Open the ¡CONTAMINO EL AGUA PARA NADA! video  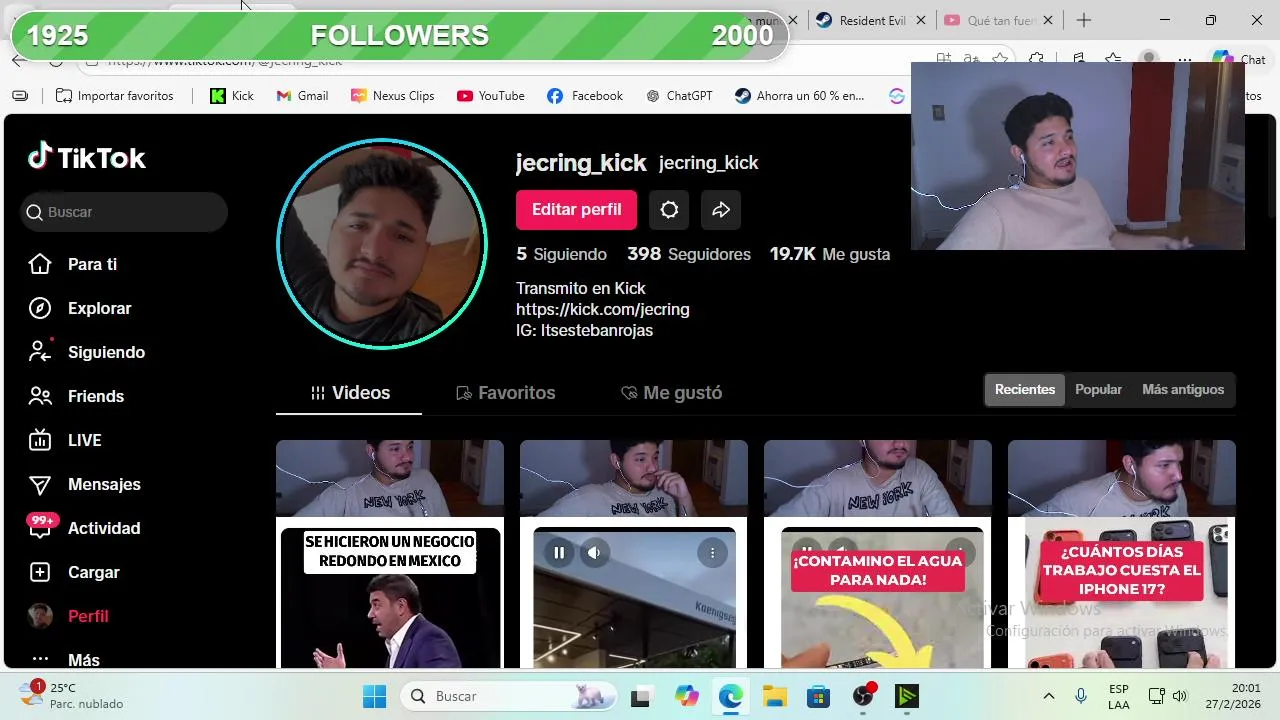coord(878,554)
